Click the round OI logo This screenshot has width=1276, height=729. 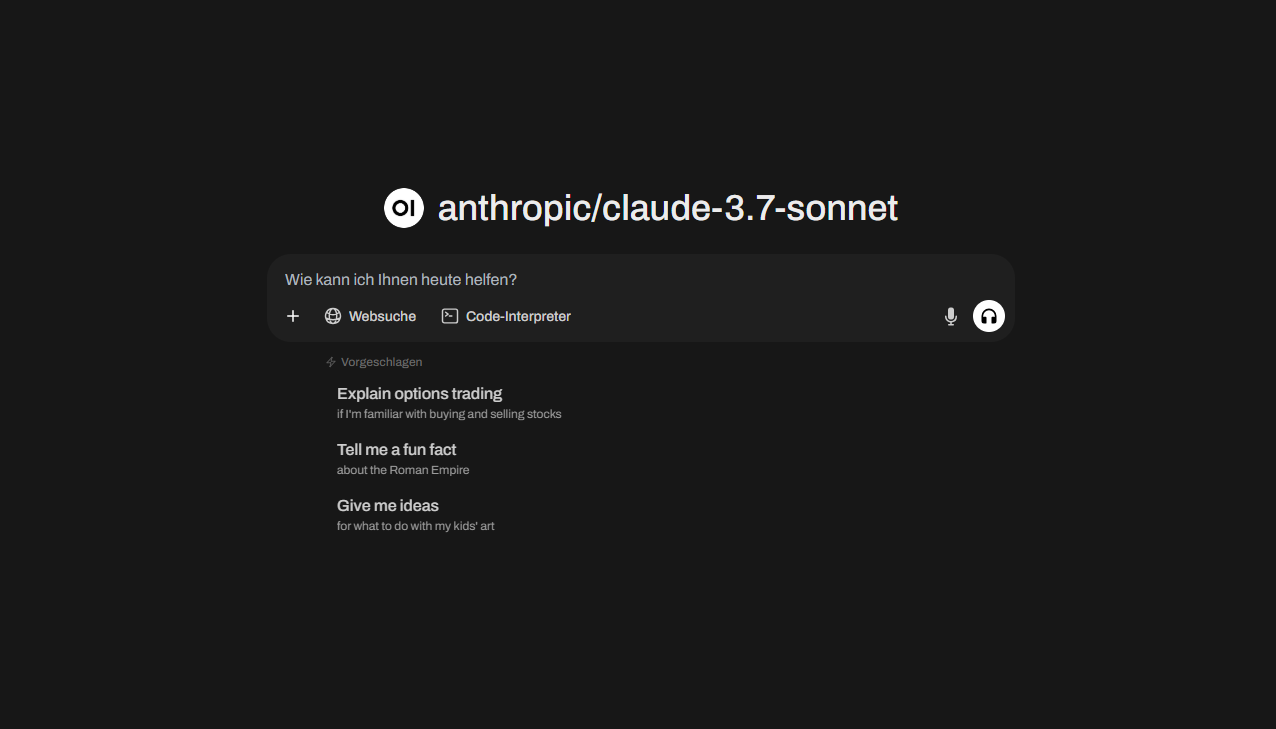pyautogui.click(x=404, y=208)
